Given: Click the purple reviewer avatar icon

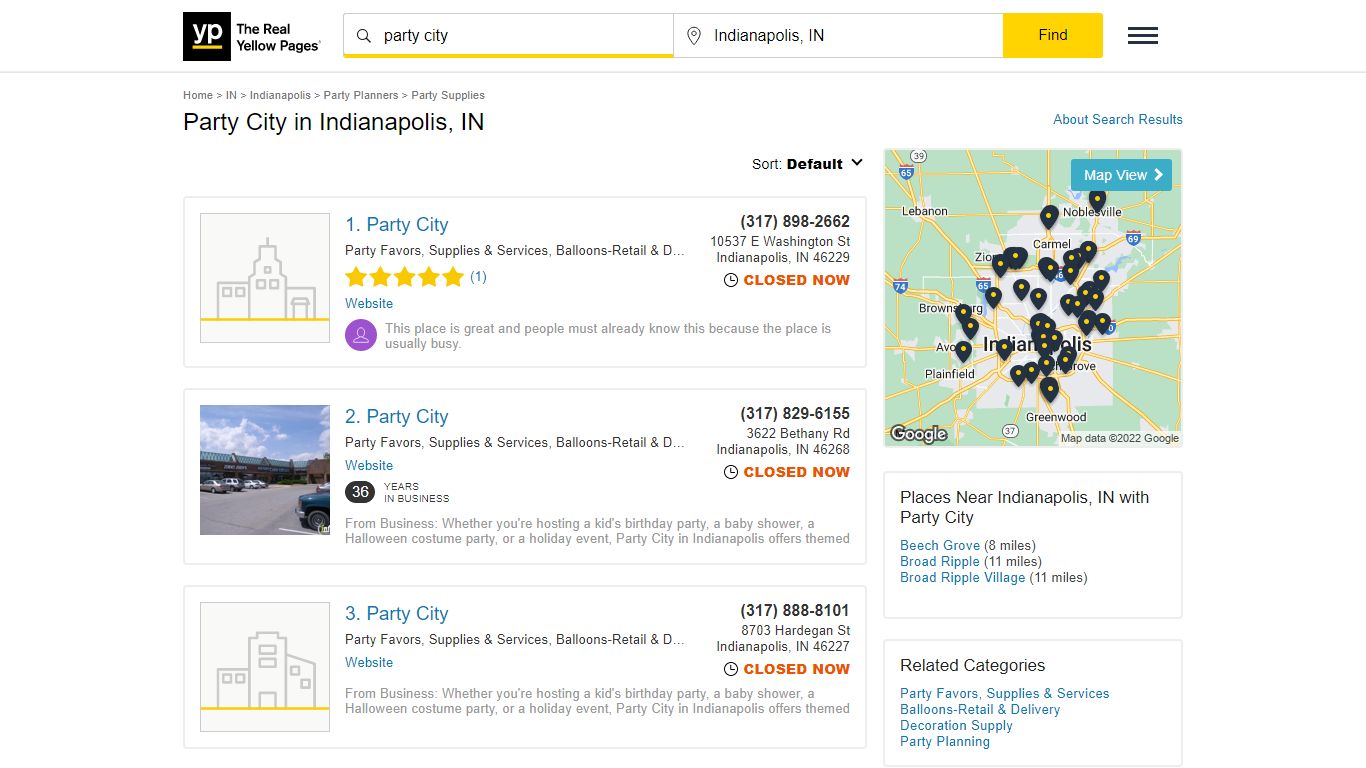Looking at the screenshot, I should [x=361, y=336].
